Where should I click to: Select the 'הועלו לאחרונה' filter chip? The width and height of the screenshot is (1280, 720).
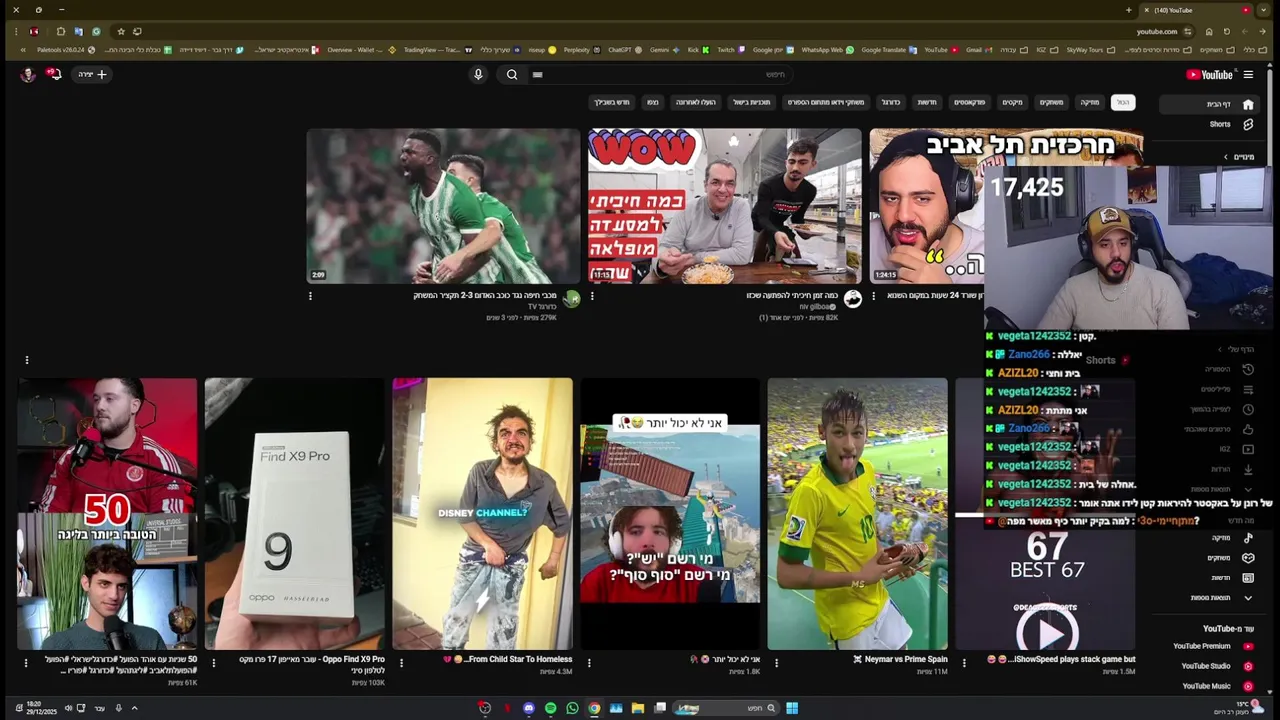coord(695,102)
